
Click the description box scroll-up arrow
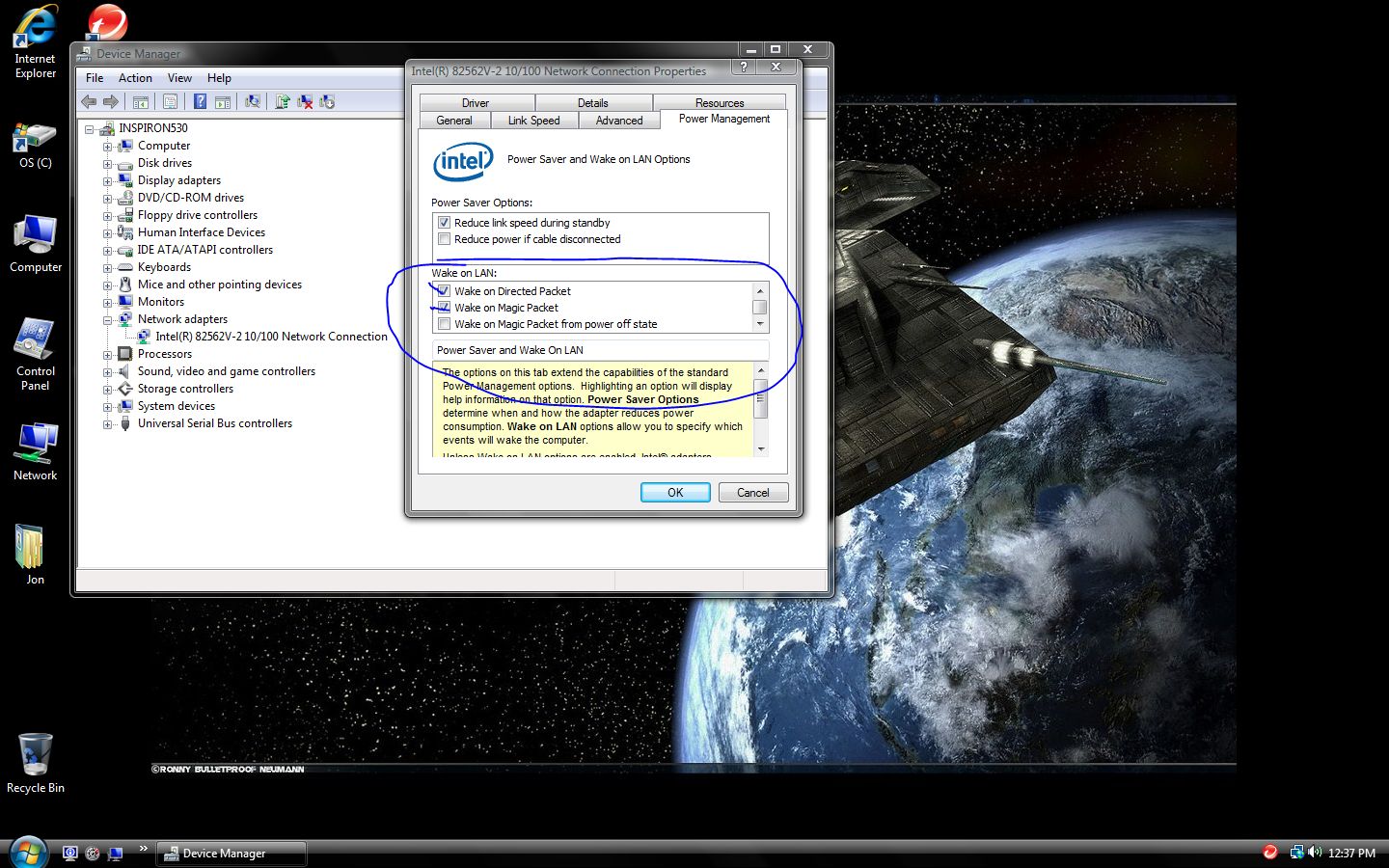(x=761, y=371)
